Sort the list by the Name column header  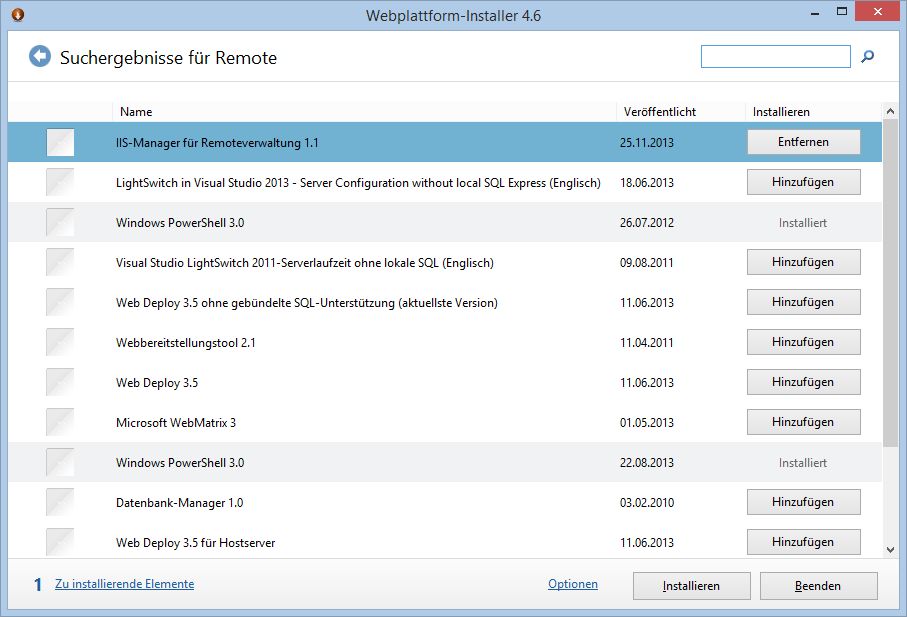[134, 112]
